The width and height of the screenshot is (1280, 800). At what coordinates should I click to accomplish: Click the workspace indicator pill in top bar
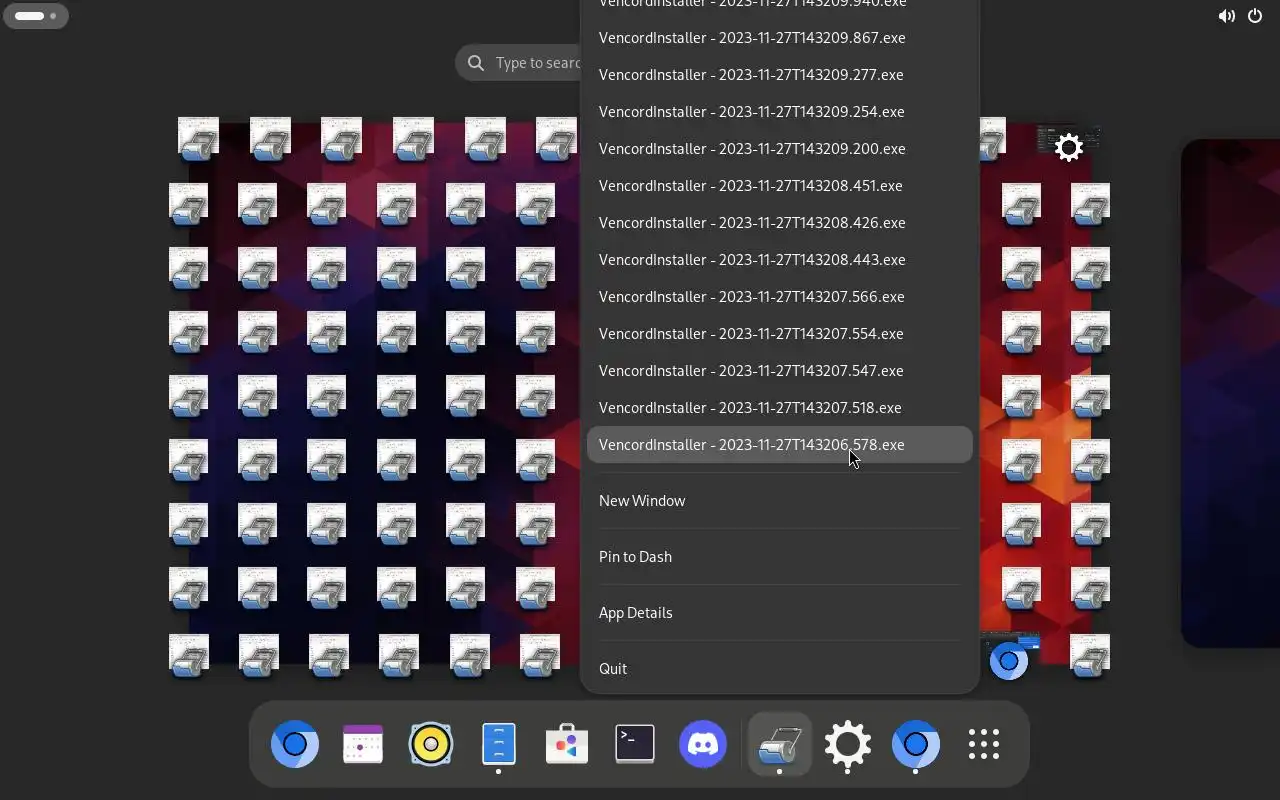click(36, 16)
